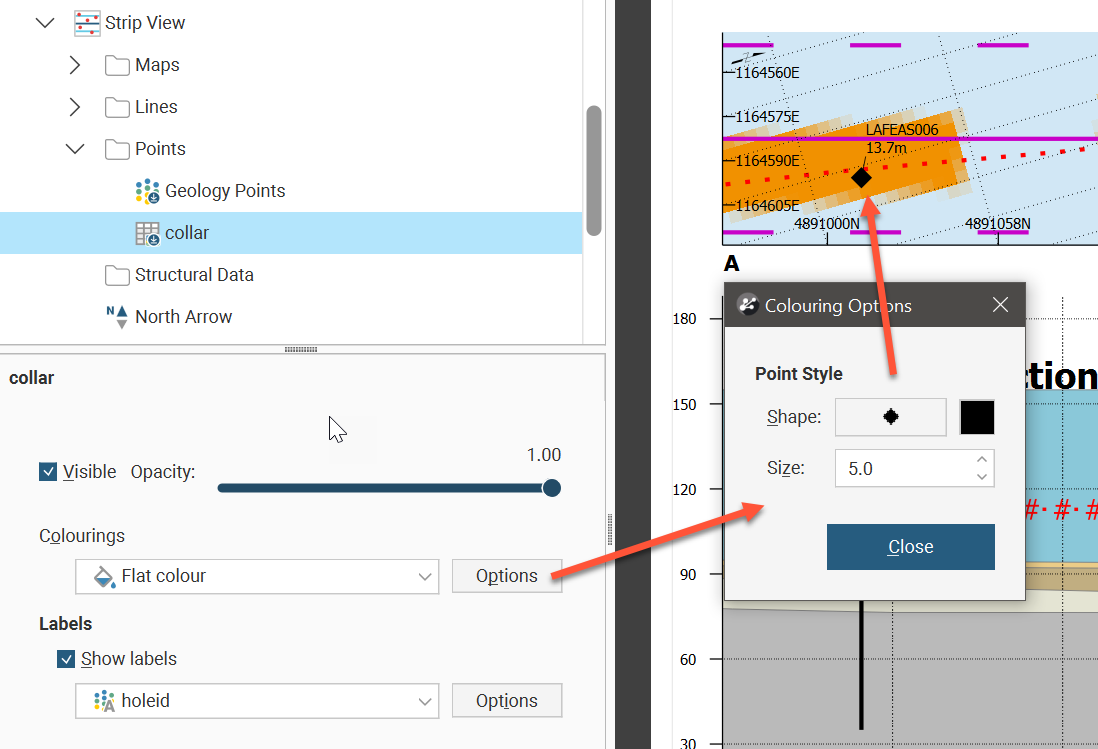Image resolution: width=1098 pixels, height=749 pixels.
Task: Click the Strip View icon in tree
Action: [x=88, y=23]
